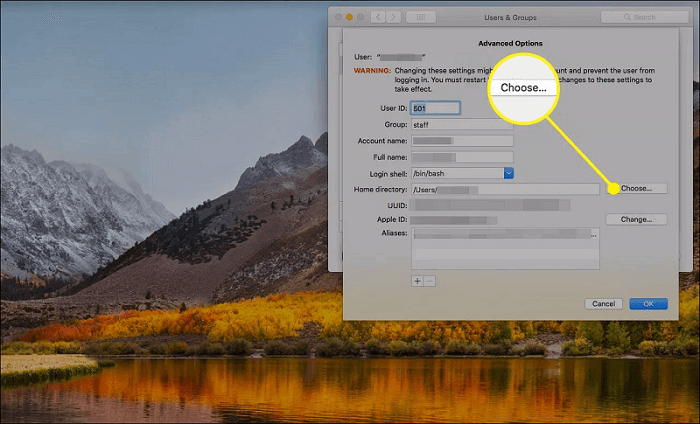The image size is (700, 424).
Task: Open the show-all preferences grid button
Action: pos(419,18)
